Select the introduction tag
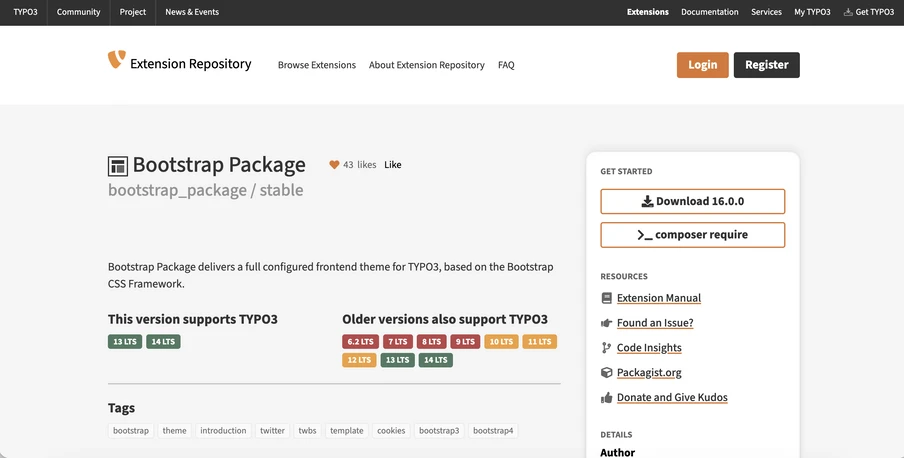 tap(223, 431)
